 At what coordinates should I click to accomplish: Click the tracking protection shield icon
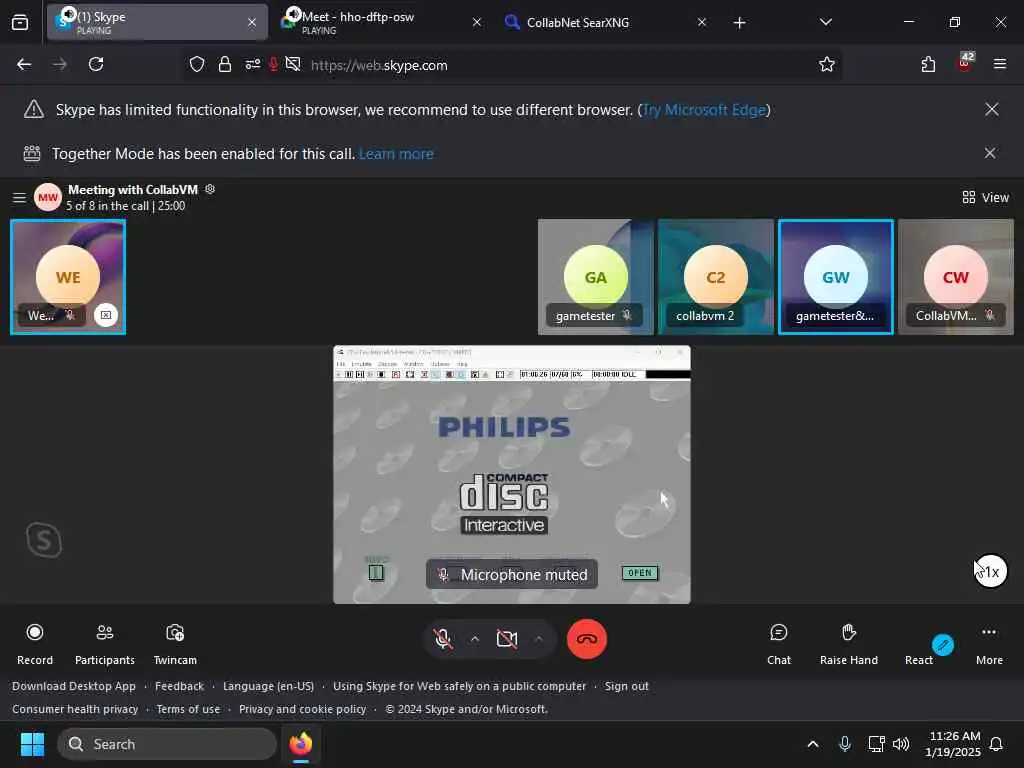[197, 65]
